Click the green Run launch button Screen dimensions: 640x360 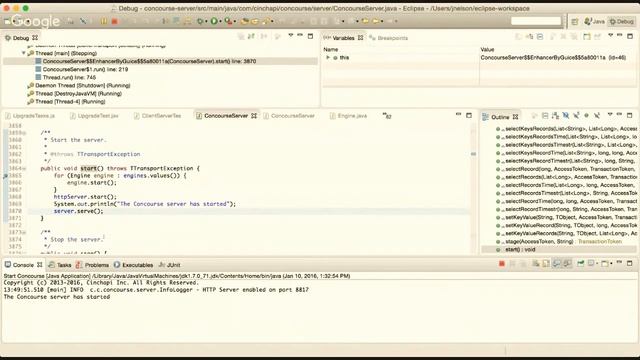click(214, 21)
